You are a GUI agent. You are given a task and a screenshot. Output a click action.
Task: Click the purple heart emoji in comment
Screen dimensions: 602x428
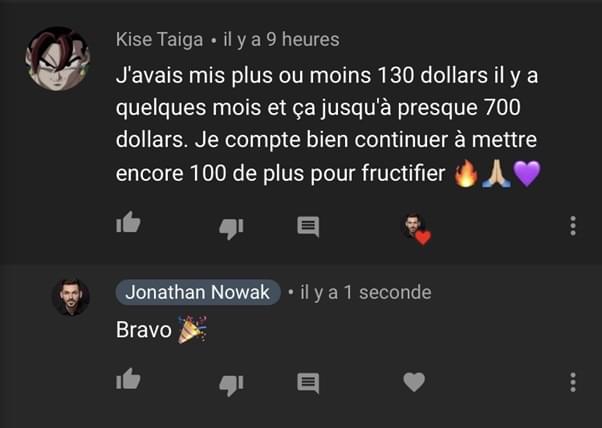[x=527, y=174]
